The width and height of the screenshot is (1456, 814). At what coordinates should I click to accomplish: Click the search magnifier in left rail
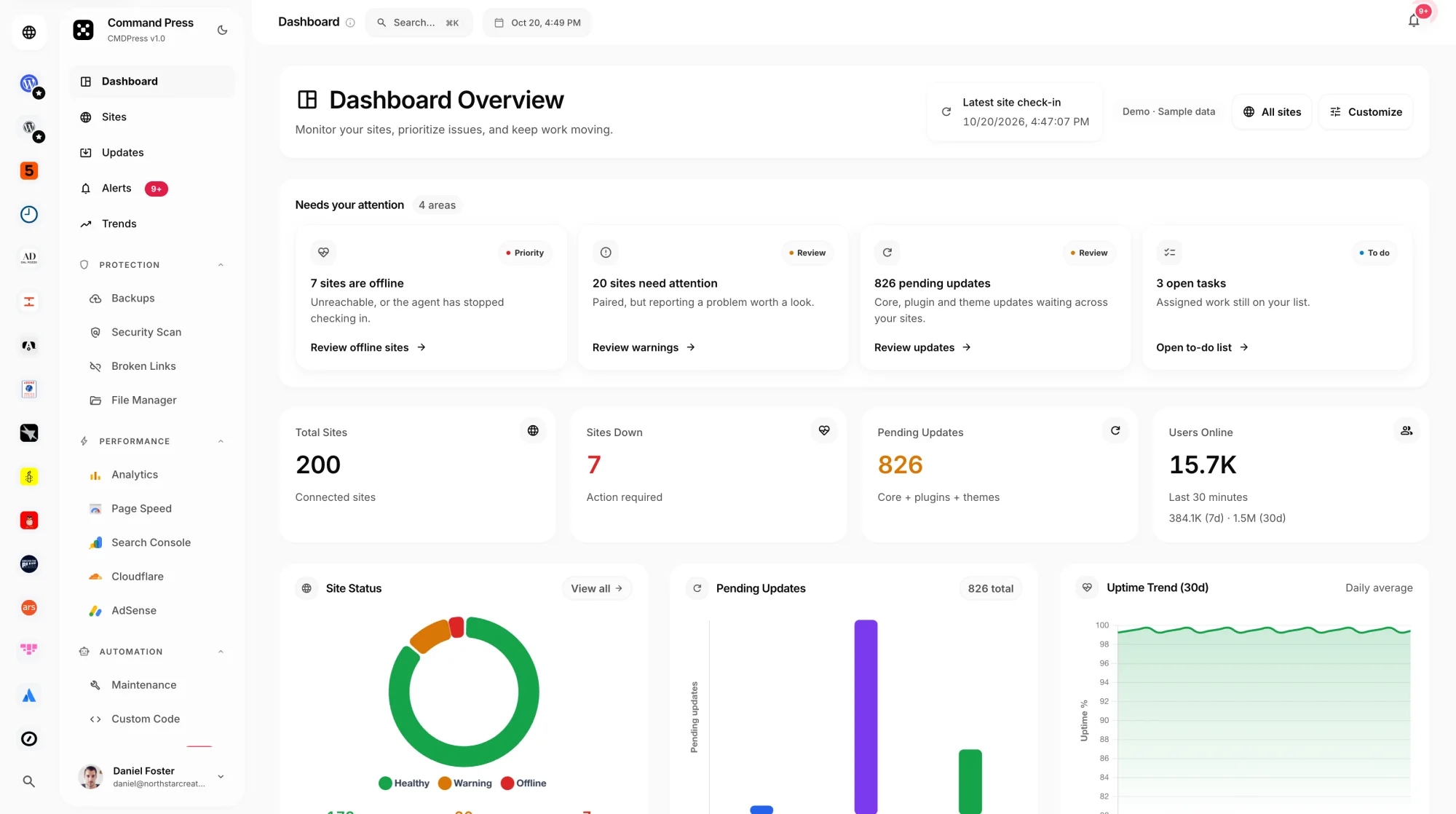(x=29, y=781)
